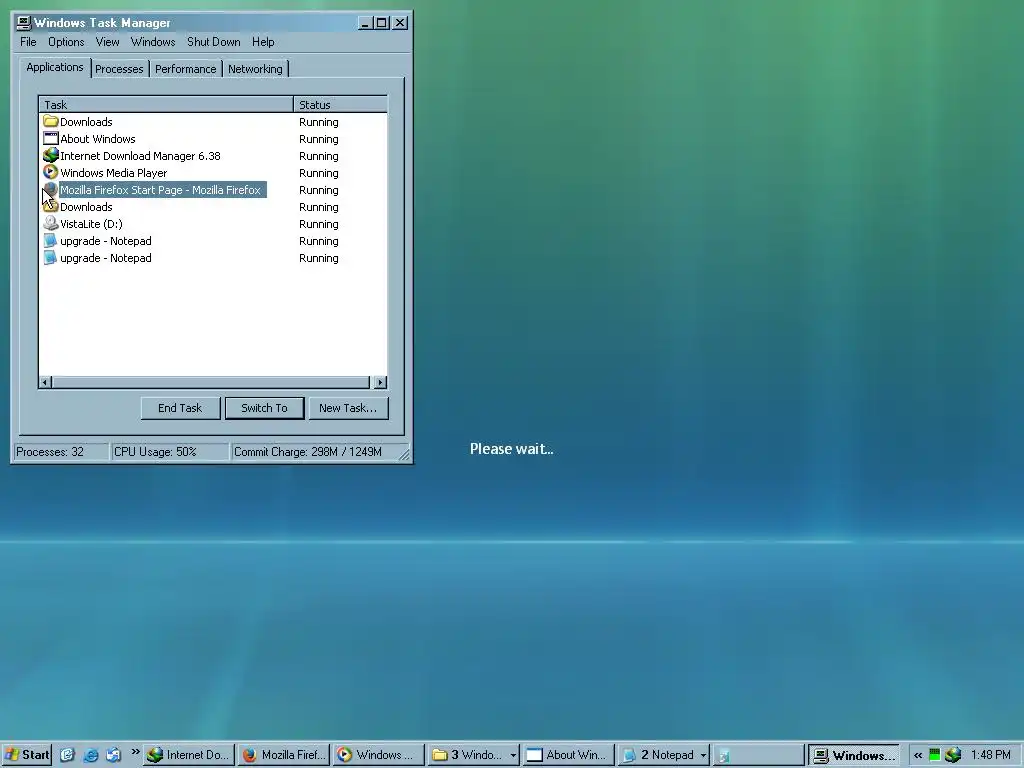
Task: Click the Internet Do... taskbar button
Action: (x=189, y=755)
